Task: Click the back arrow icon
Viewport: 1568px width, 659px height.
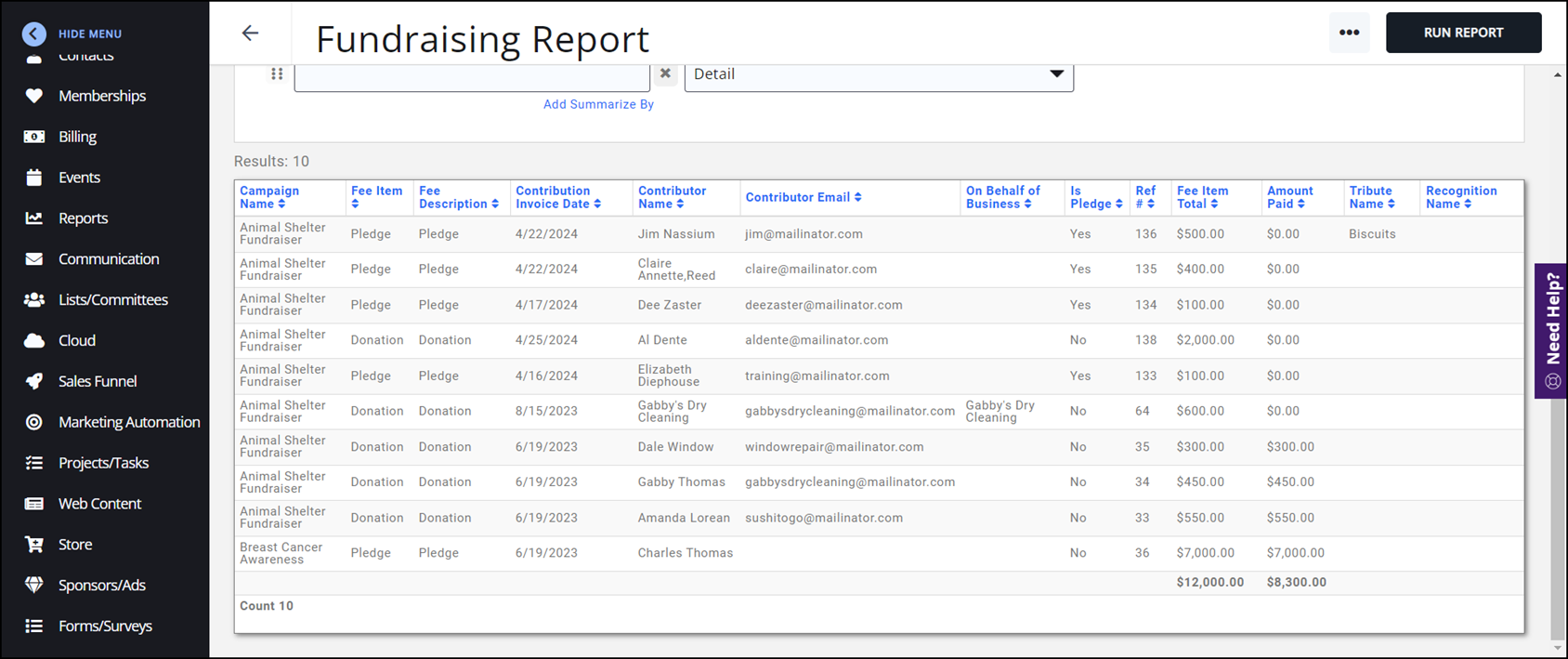Action: pos(250,33)
